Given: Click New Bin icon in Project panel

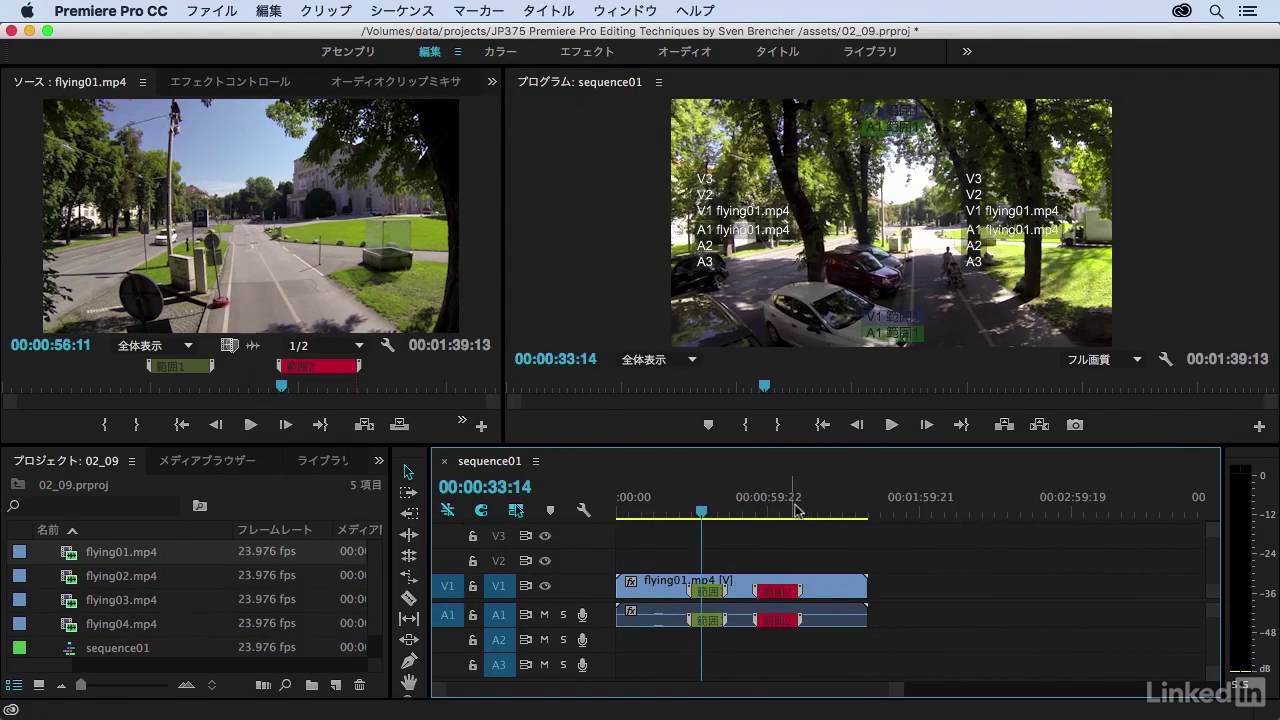Looking at the screenshot, I should [x=312, y=685].
